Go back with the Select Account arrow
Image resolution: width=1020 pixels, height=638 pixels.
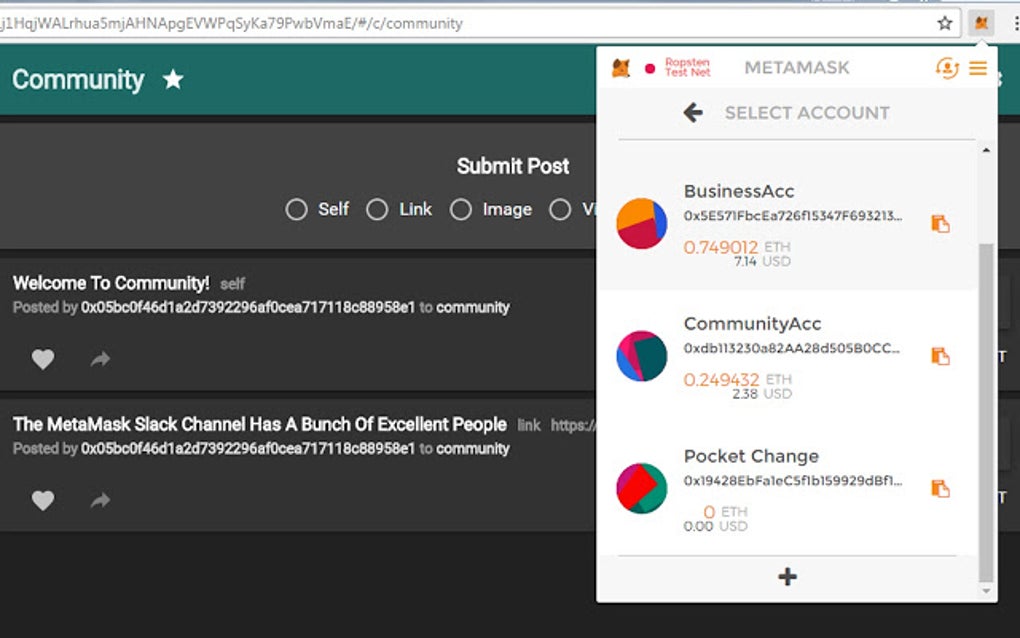pos(693,113)
